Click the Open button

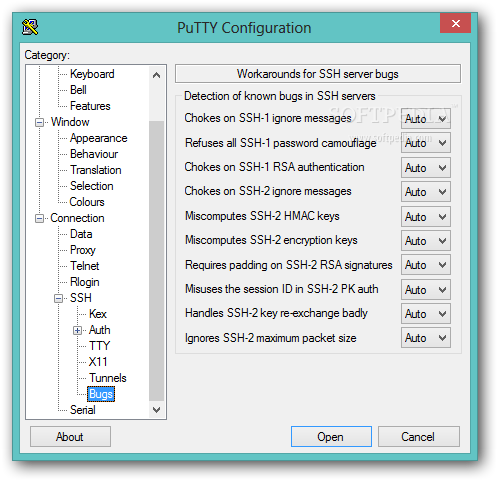(x=331, y=437)
